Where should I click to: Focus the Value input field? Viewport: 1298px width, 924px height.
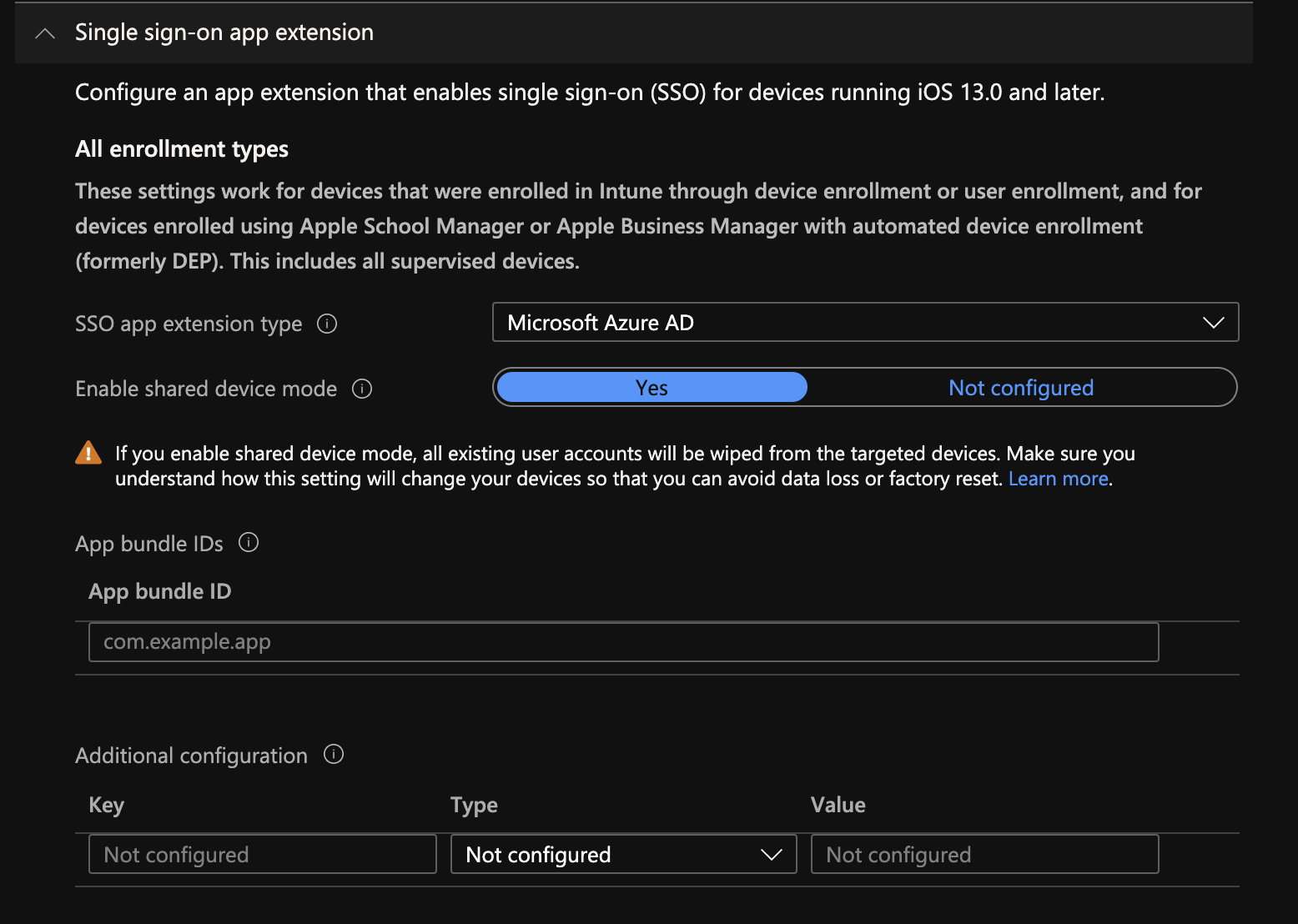pos(984,854)
